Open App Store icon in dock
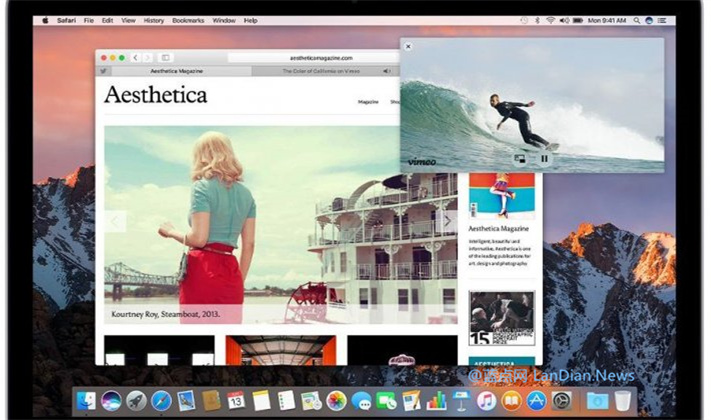711x420 pixels. click(x=536, y=400)
